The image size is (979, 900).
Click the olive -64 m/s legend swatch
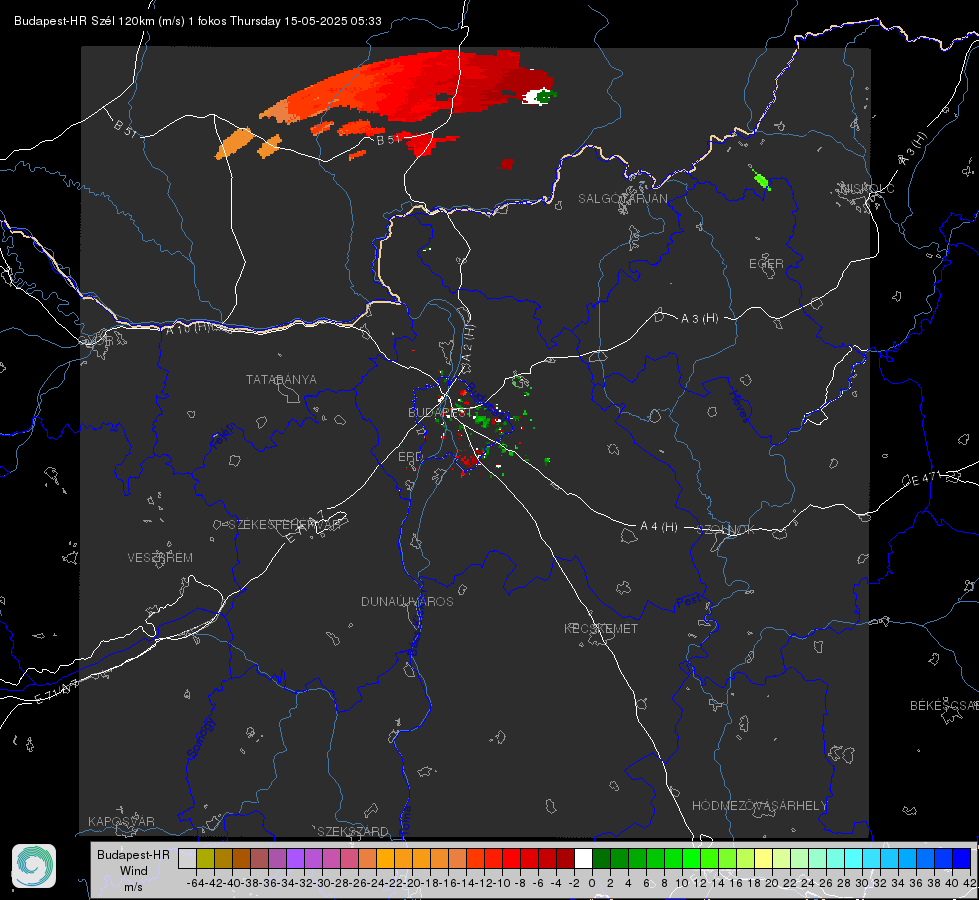tap(205, 858)
